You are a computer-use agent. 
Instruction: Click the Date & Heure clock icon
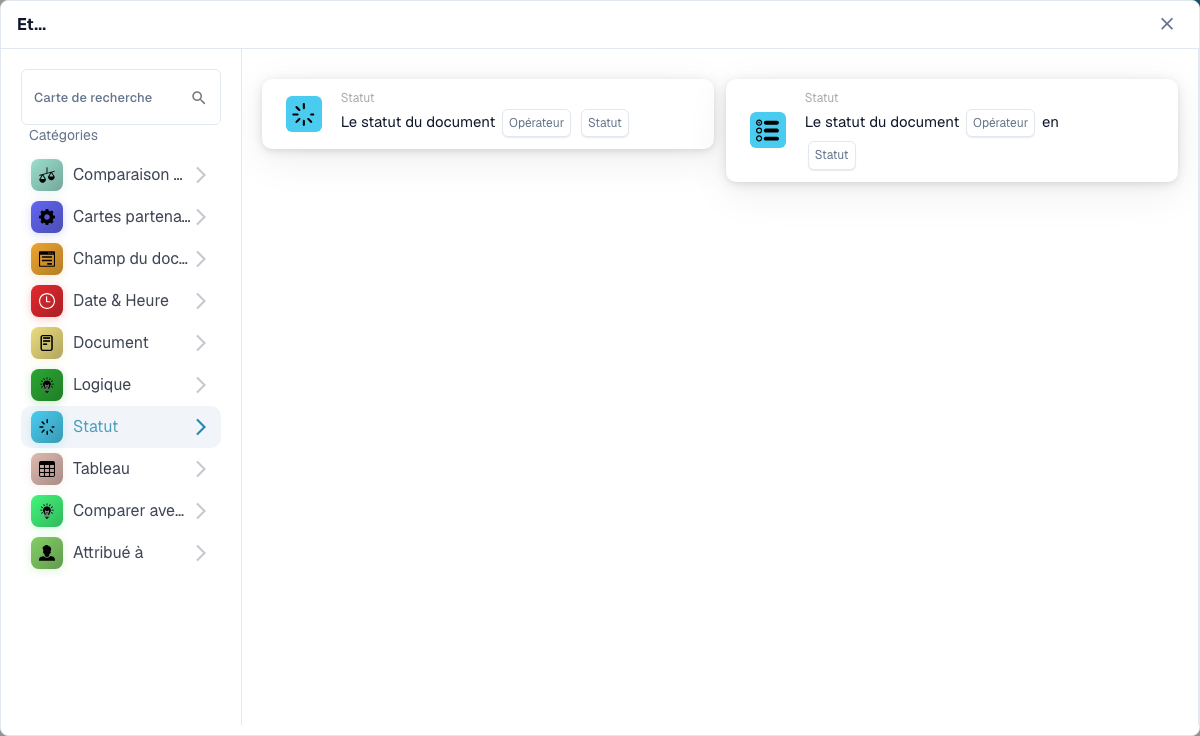click(x=47, y=301)
